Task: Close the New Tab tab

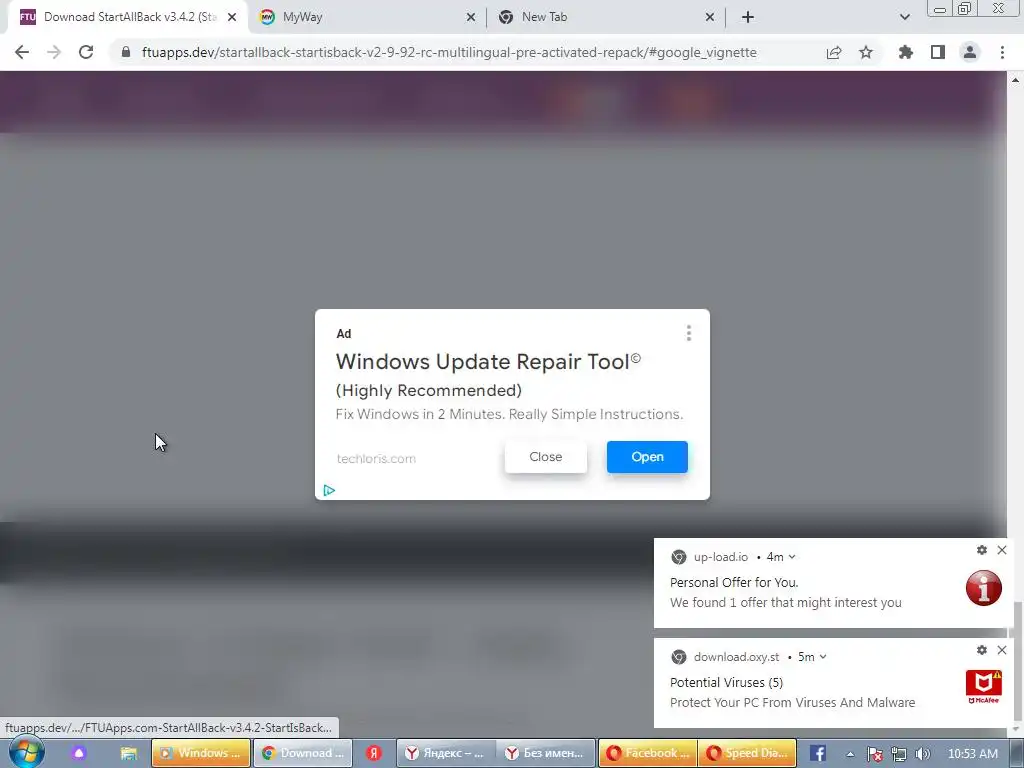Action: click(x=710, y=18)
